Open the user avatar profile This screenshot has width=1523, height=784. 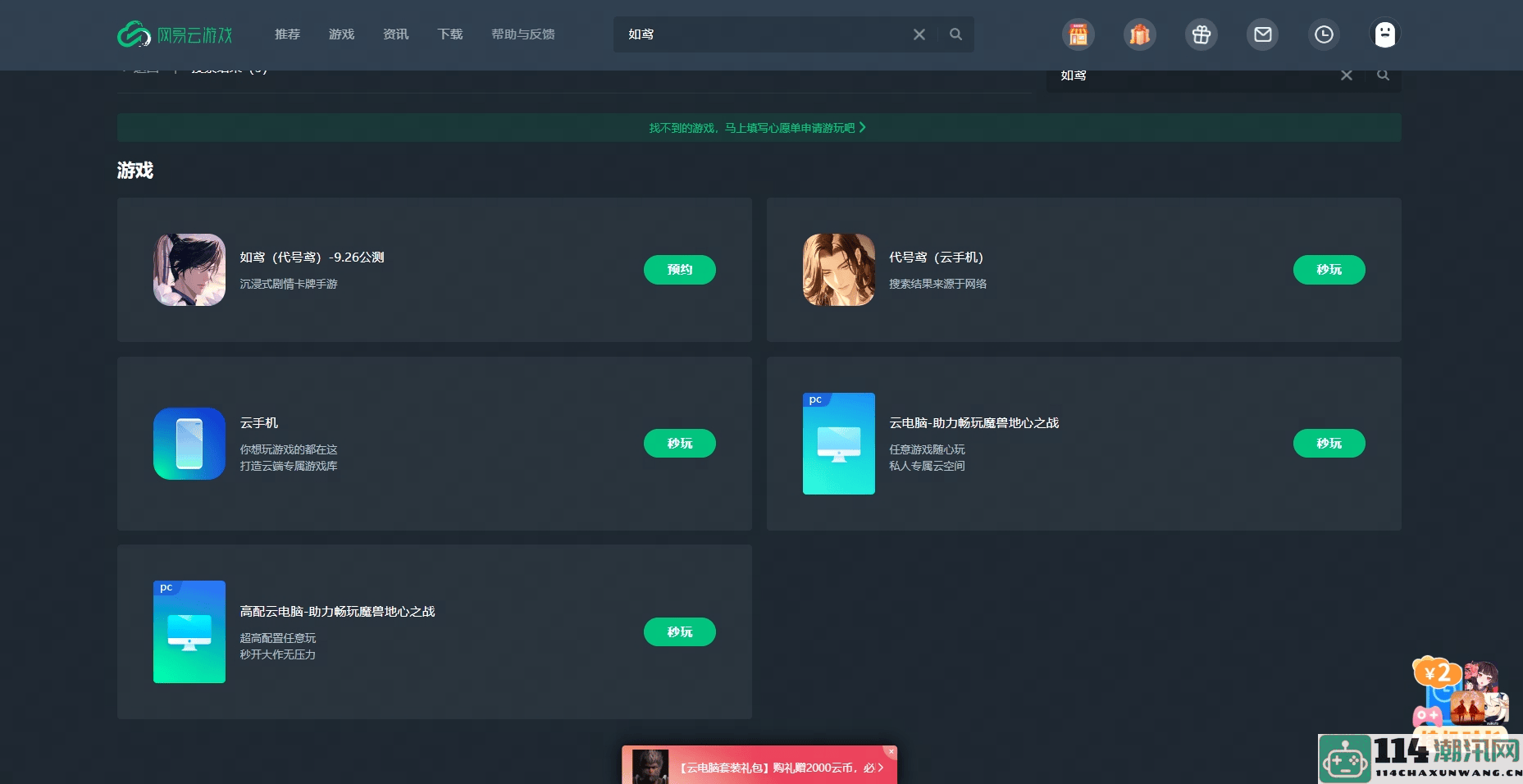(x=1385, y=34)
